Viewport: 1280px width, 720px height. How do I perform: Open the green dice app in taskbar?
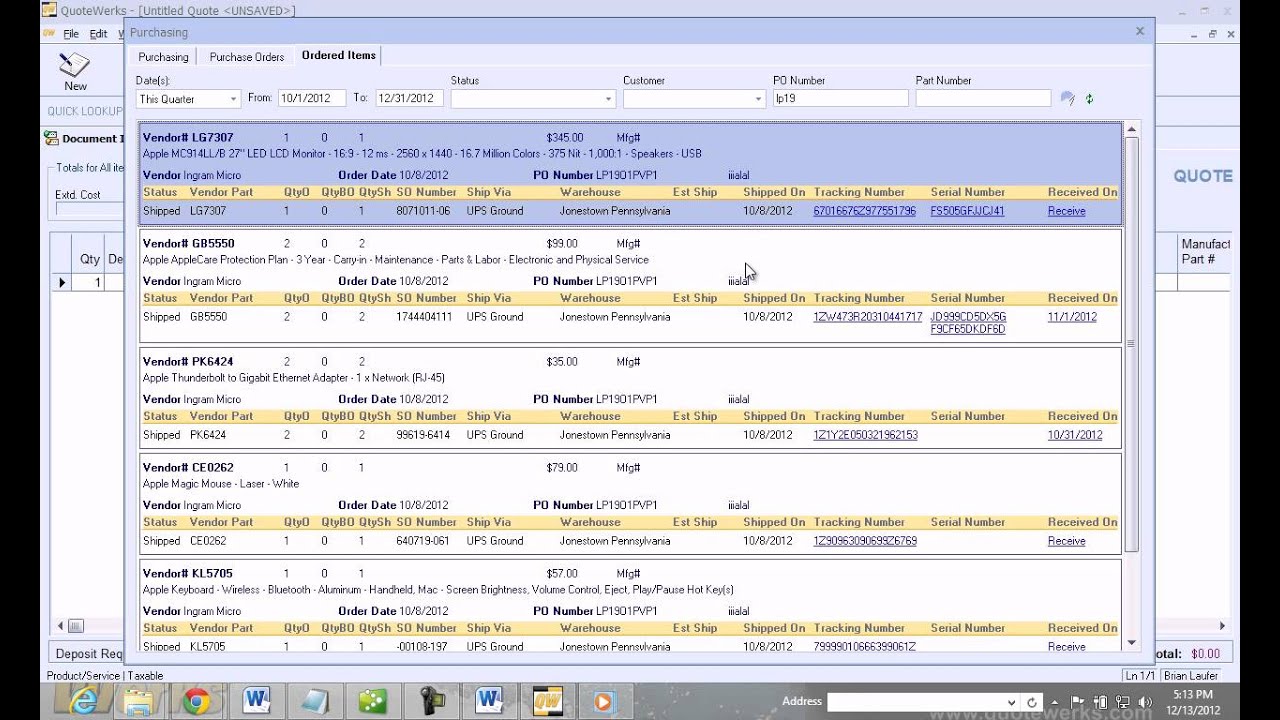point(373,701)
